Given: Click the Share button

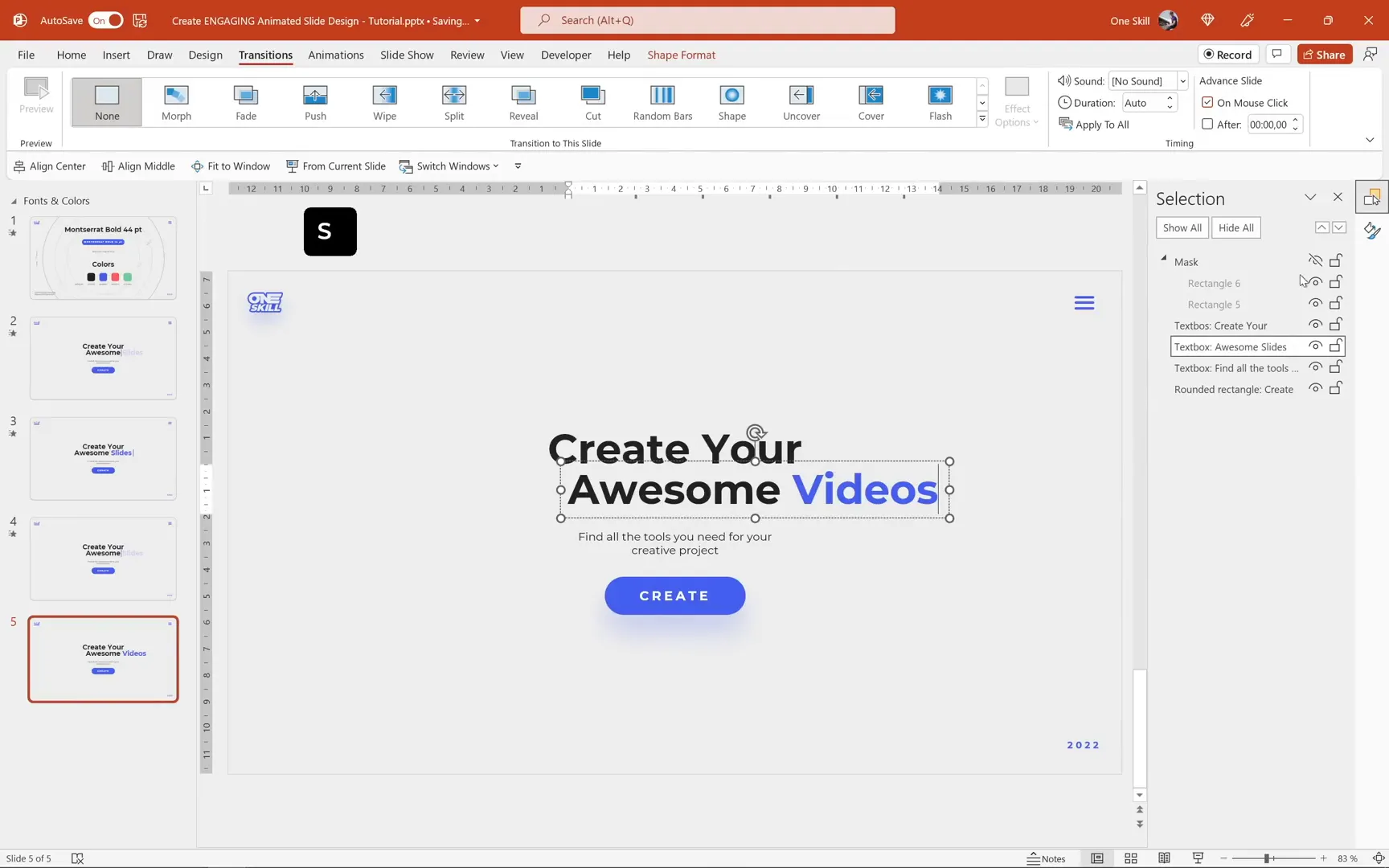Looking at the screenshot, I should pyautogui.click(x=1325, y=54).
